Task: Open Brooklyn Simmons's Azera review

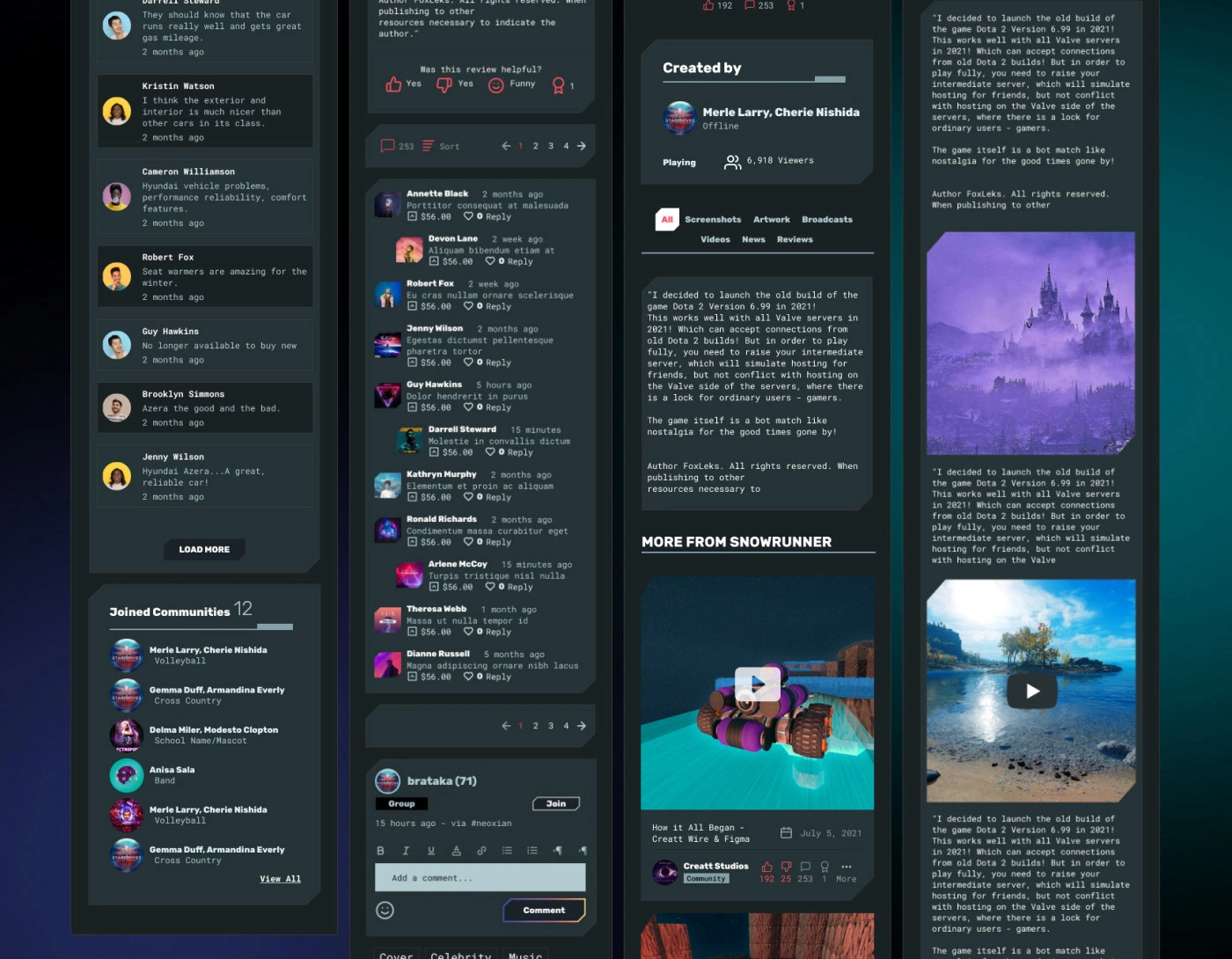Action: [205, 408]
